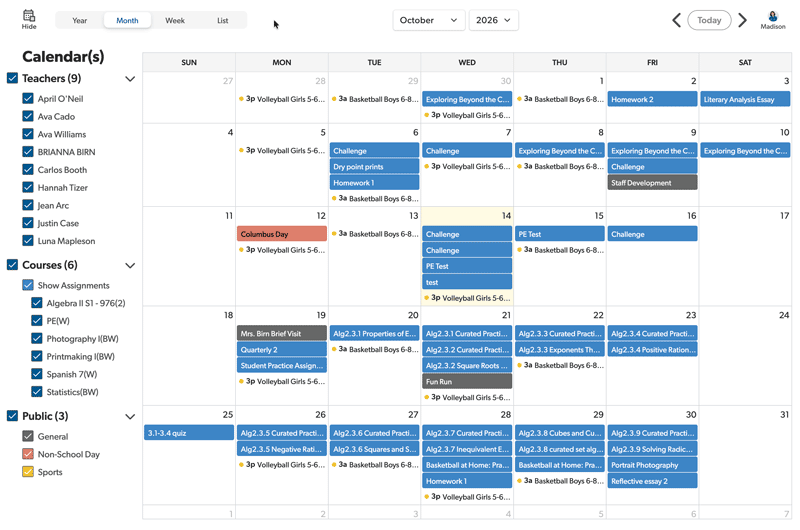Open Alg2.3.1 Properties of E... assignment
The image size is (800, 530).
(x=374, y=334)
